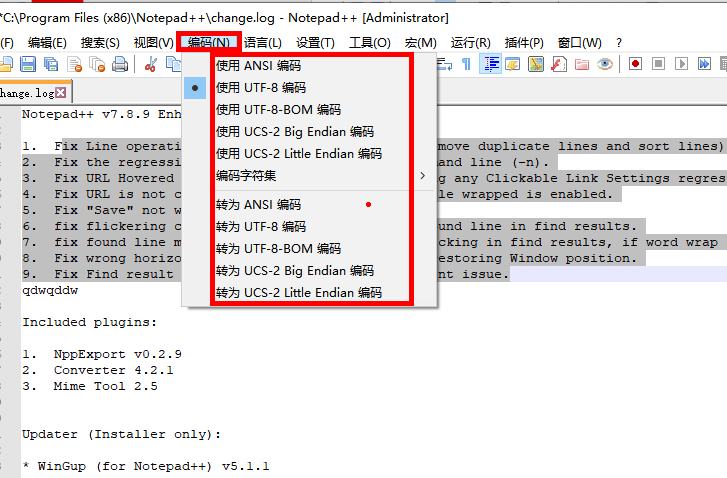Open the 运行(R) menu
The image size is (727, 478).
pos(470,43)
